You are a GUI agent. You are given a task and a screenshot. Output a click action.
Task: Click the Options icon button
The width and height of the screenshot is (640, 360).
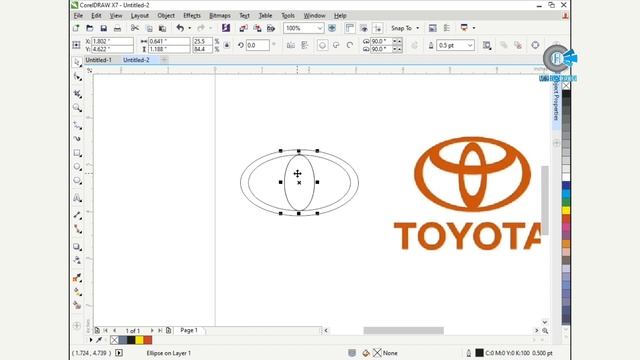coord(447,28)
